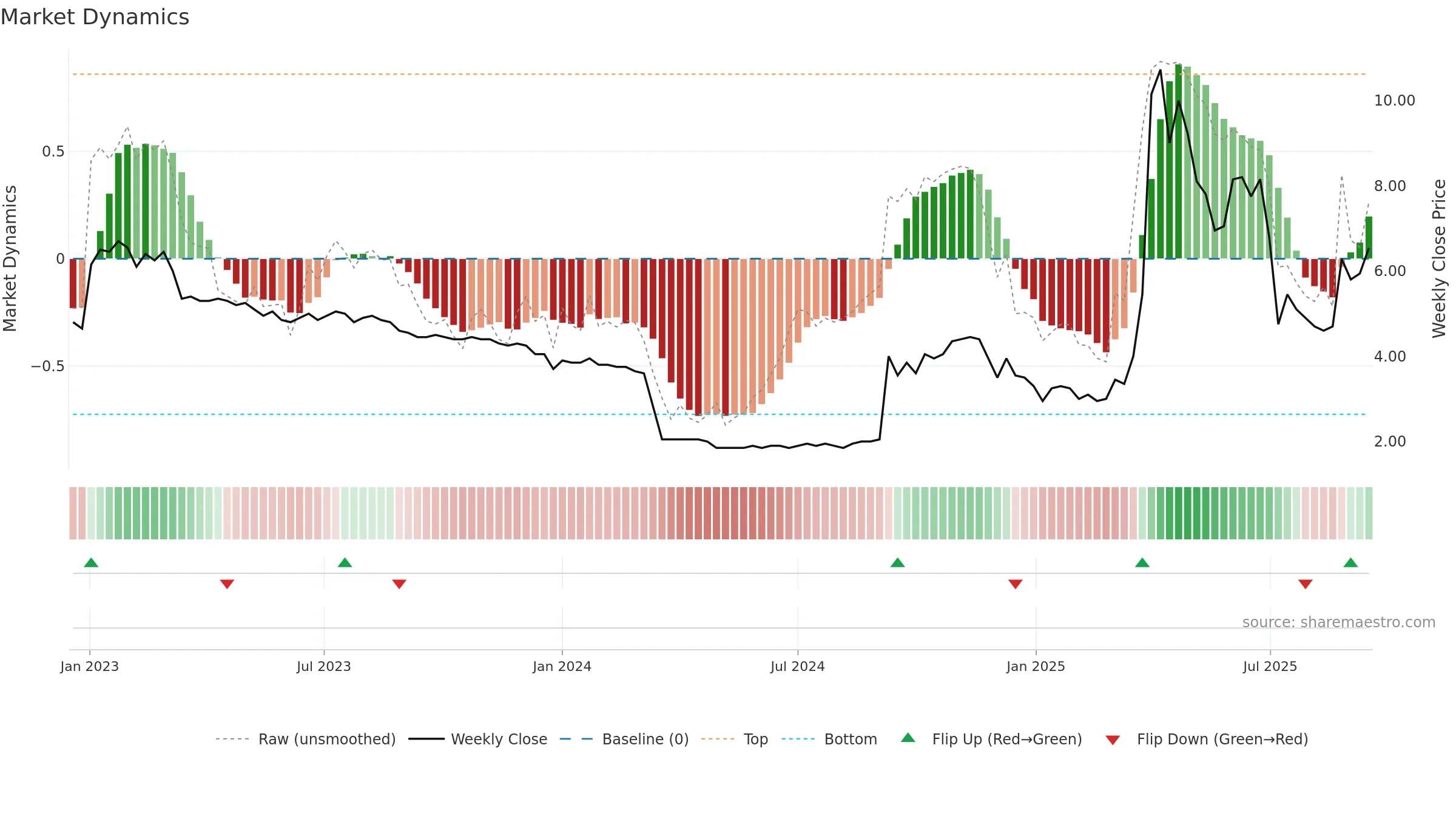This screenshot has height=819, width=1456.
Task: Click the Bottom legend entry
Action: 829,739
